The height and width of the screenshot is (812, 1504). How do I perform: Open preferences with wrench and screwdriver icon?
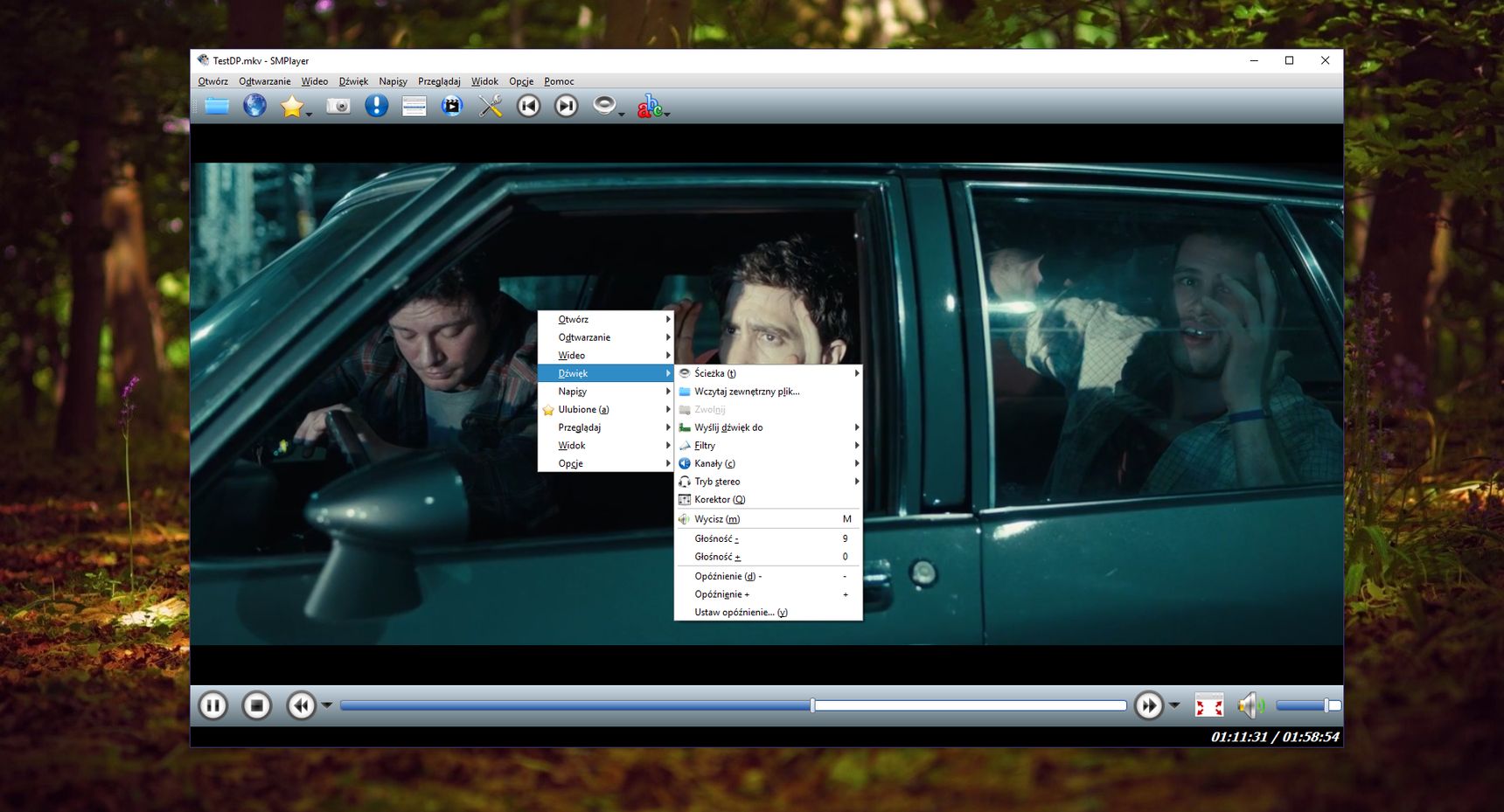(491, 107)
